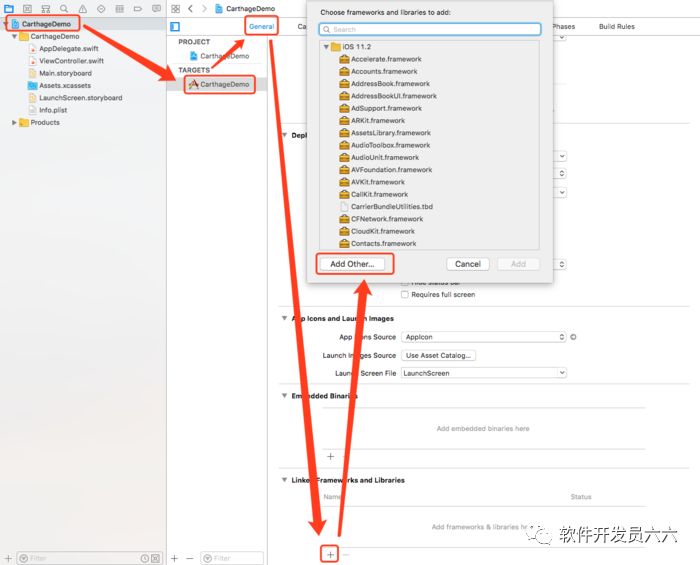This screenshot has height=565, width=700.
Task: Open the Launch Screen File combo box
Action: [x=483, y=373]
